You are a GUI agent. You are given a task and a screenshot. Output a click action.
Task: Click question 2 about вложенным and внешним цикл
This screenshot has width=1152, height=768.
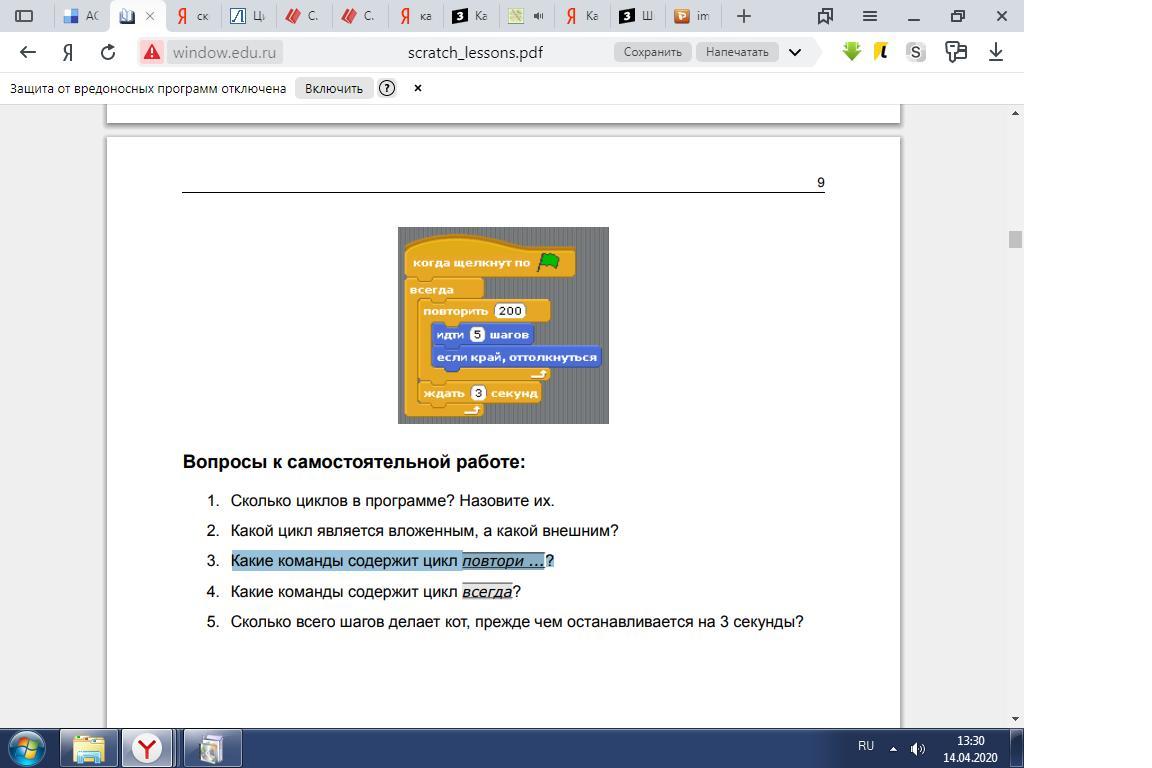click(425, 531)
